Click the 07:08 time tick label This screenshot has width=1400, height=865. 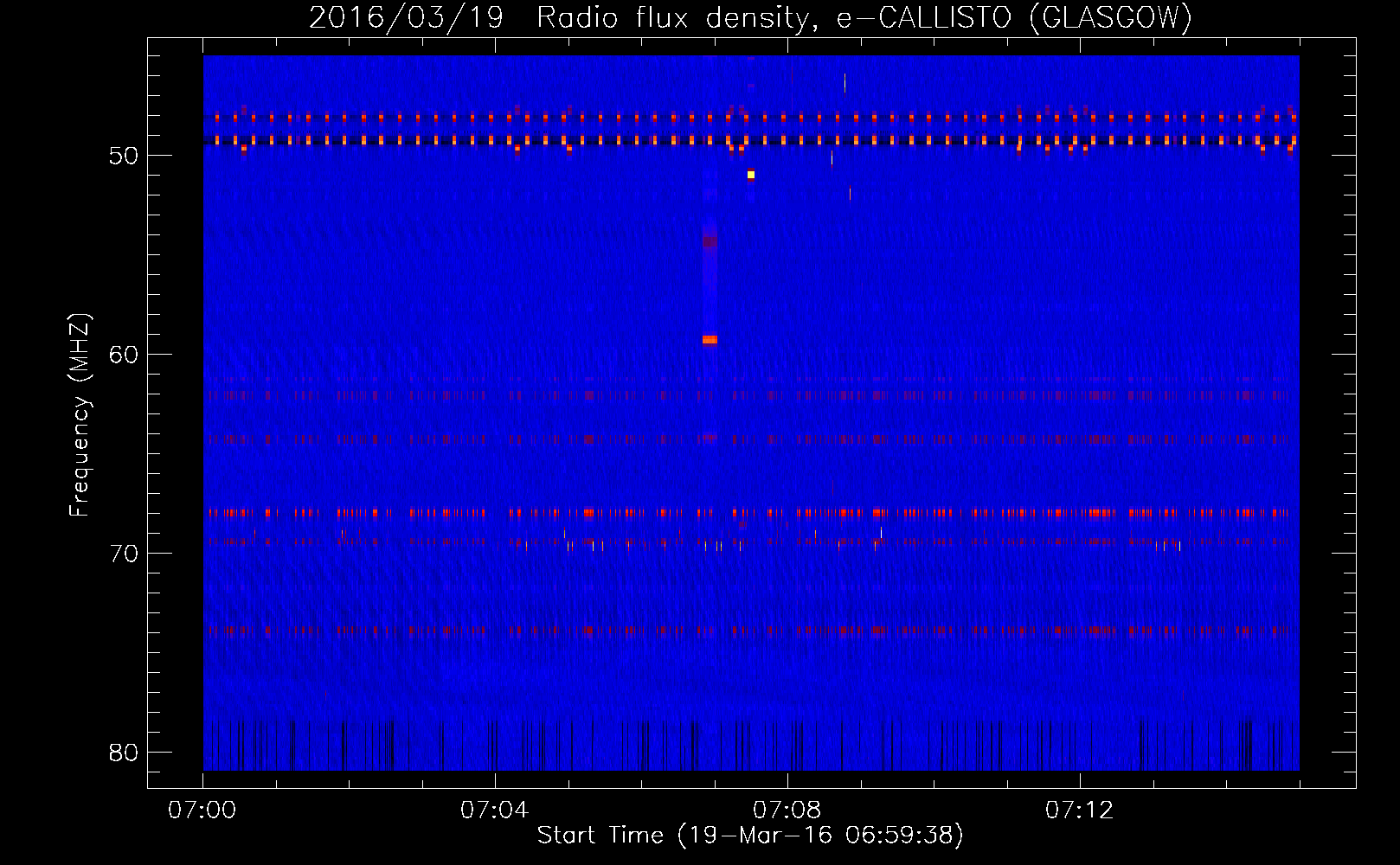click(x=787, y=811)
